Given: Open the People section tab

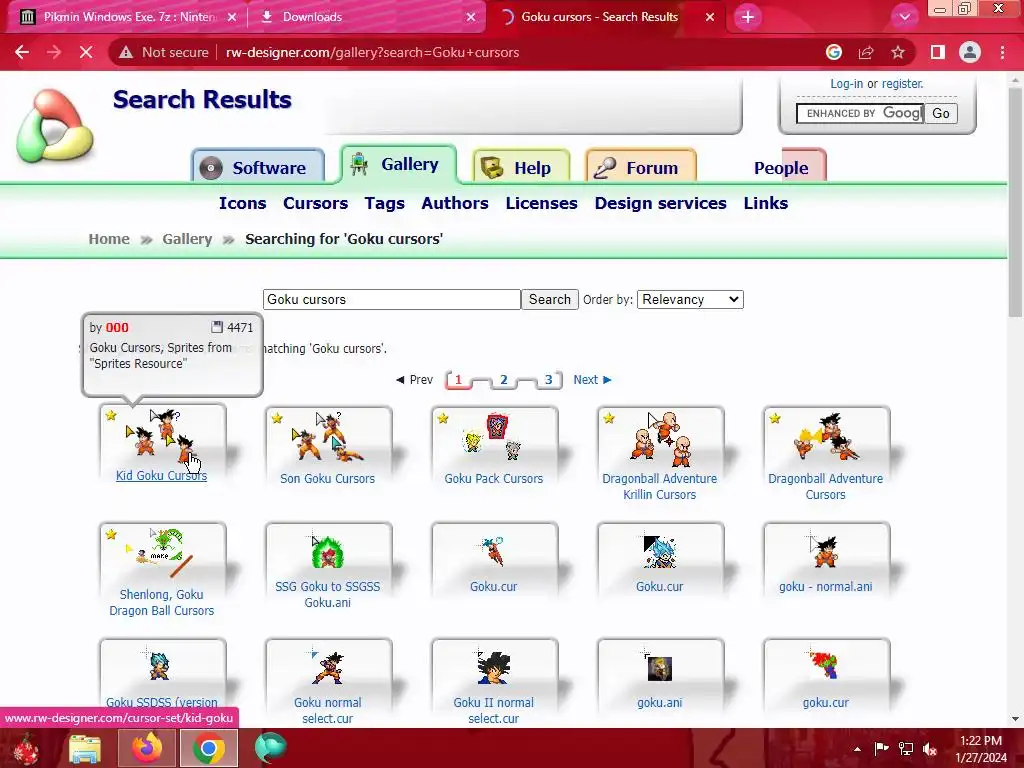Looking at the screenshot, I should [x=781, y=168].
